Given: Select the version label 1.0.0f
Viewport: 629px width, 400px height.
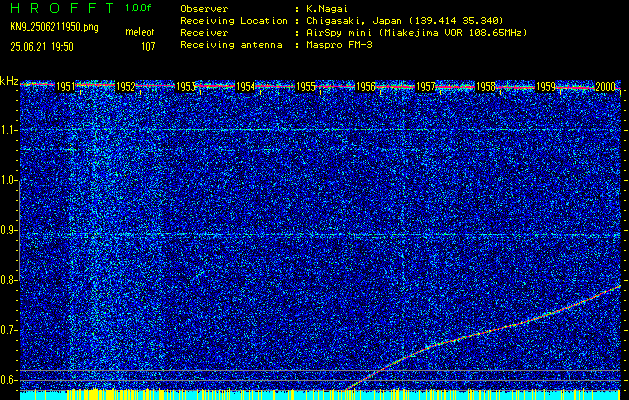Looking at the screenshot, I should click(x=138, y=8).
